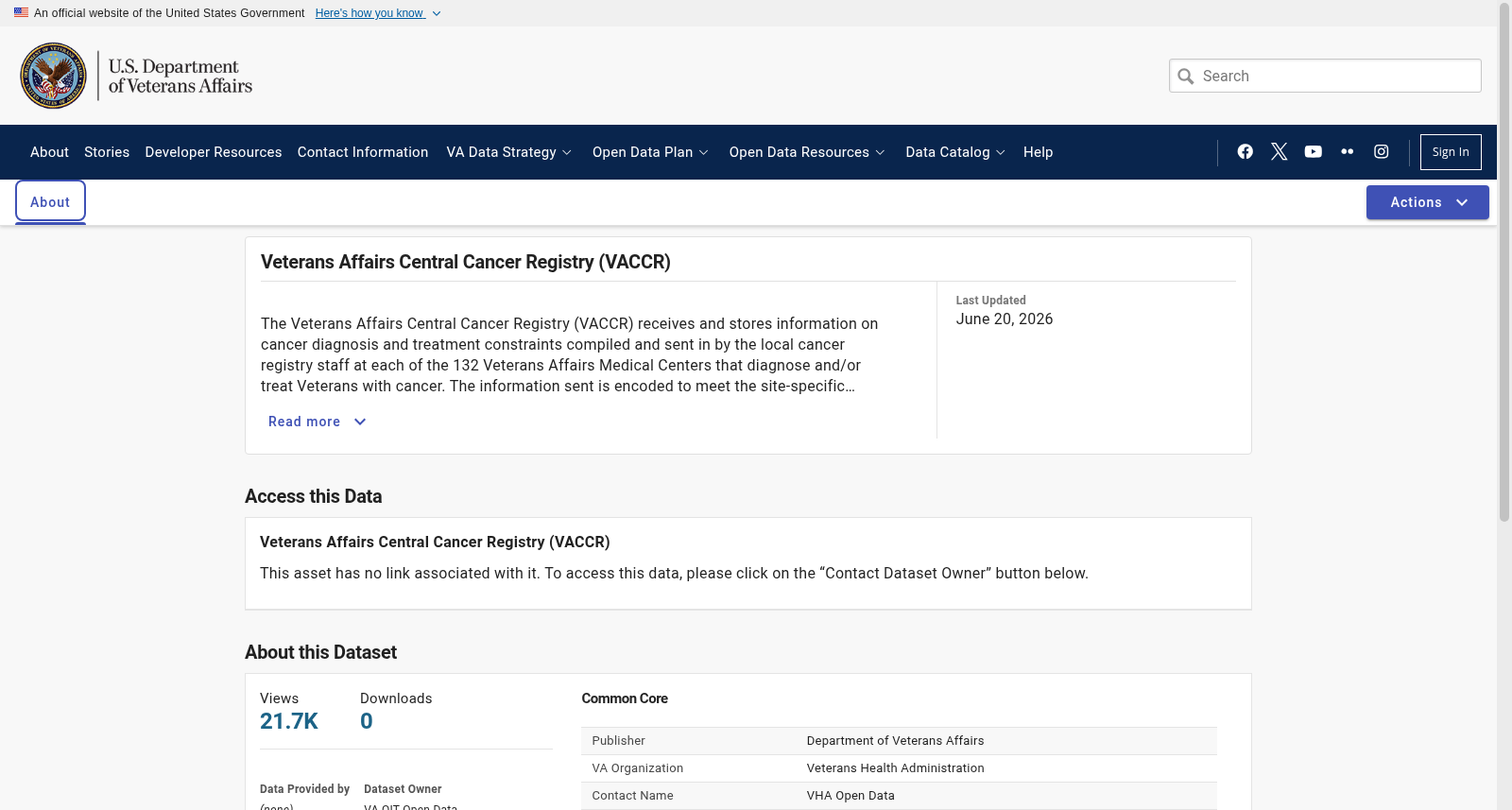Click the Last Updated date June 20, 2026
The height and width of the screenshot is (810, 1512).
1005,319
